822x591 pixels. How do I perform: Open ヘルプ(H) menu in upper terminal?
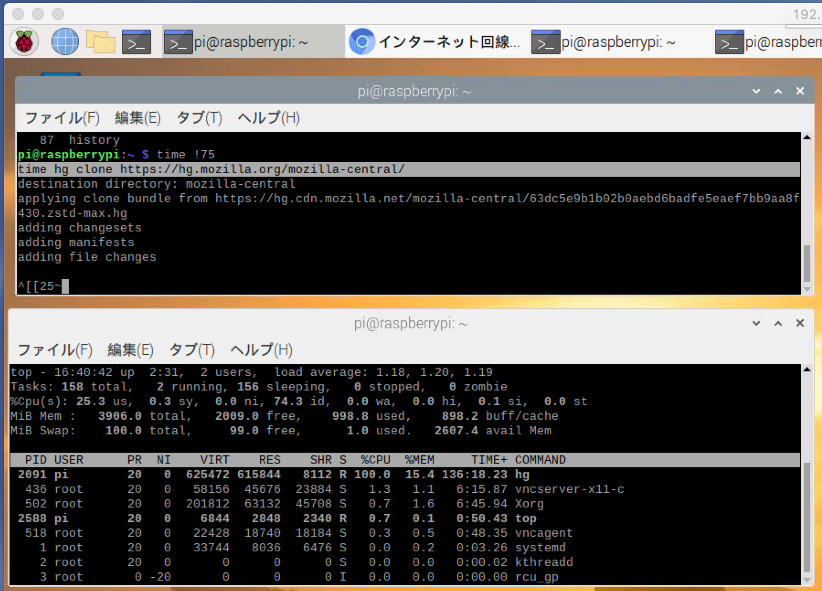point(268,118)
